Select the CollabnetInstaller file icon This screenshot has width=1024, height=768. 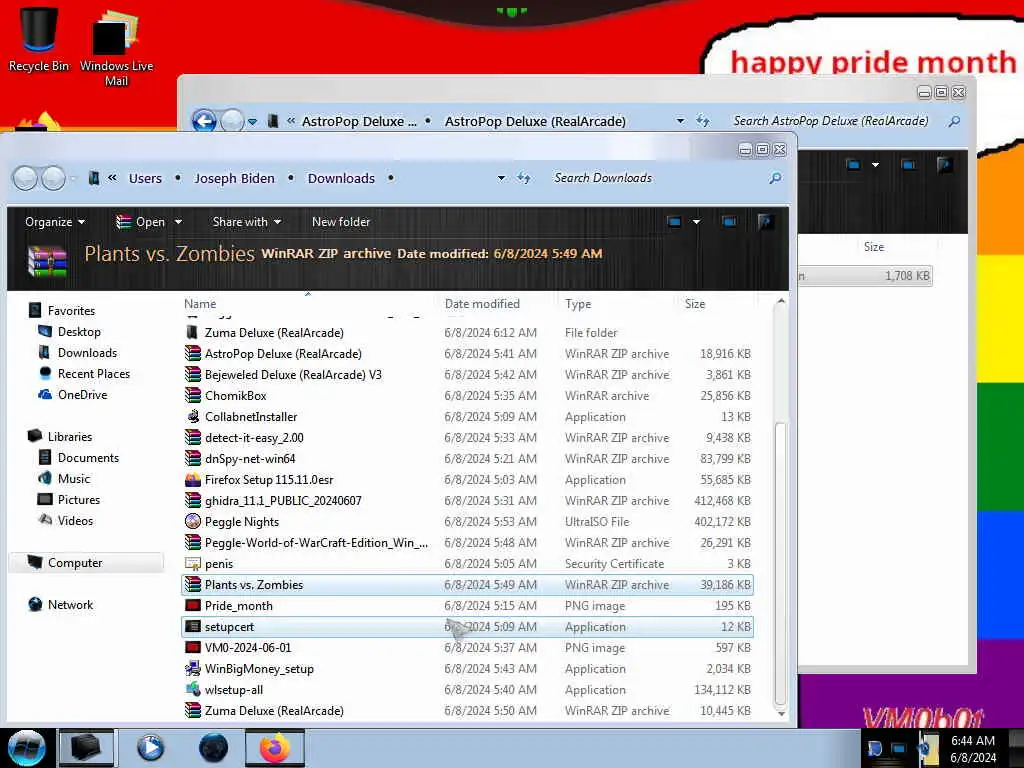pos(193,417)
